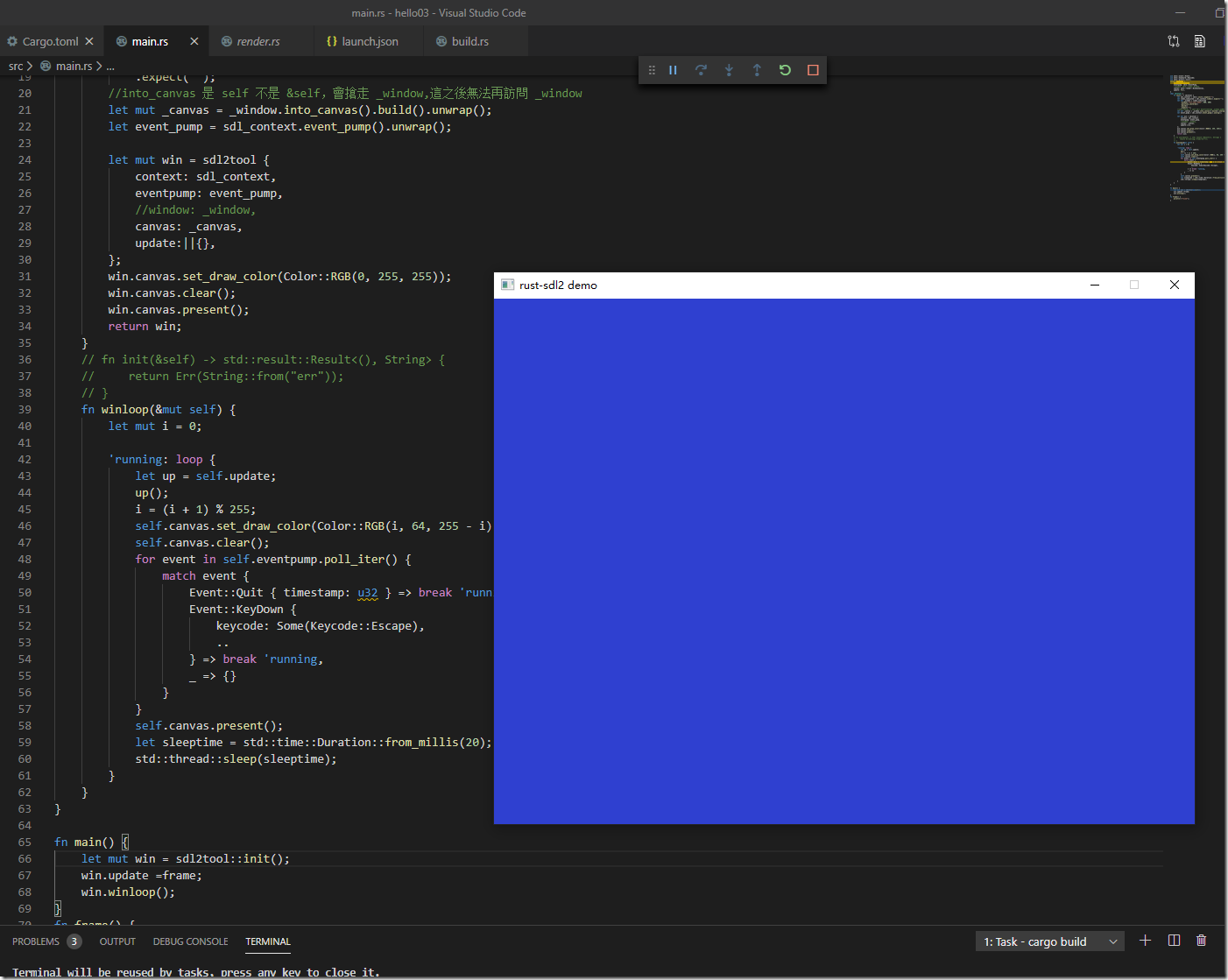Close the main.rs tab
This screenshot has width=1228, height=980.
(x=194, y=41)
